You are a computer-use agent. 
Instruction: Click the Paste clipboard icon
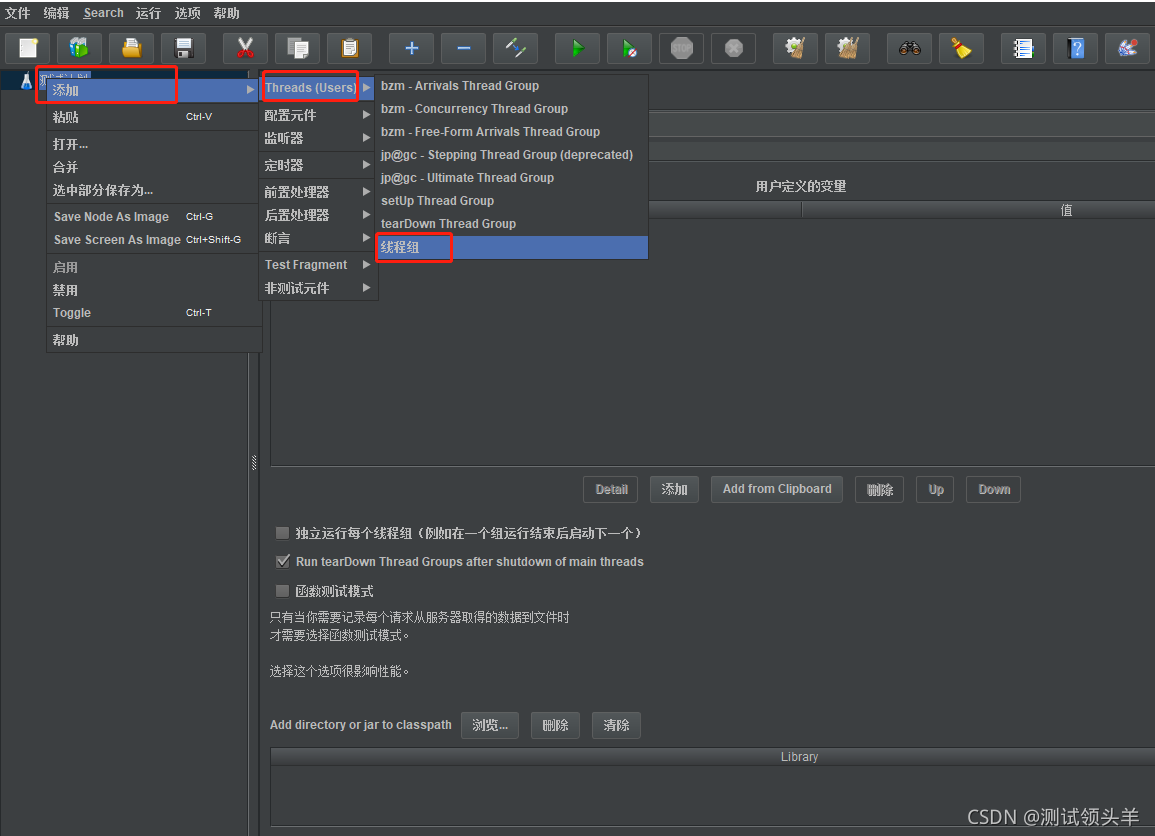[x=349, y=49]
